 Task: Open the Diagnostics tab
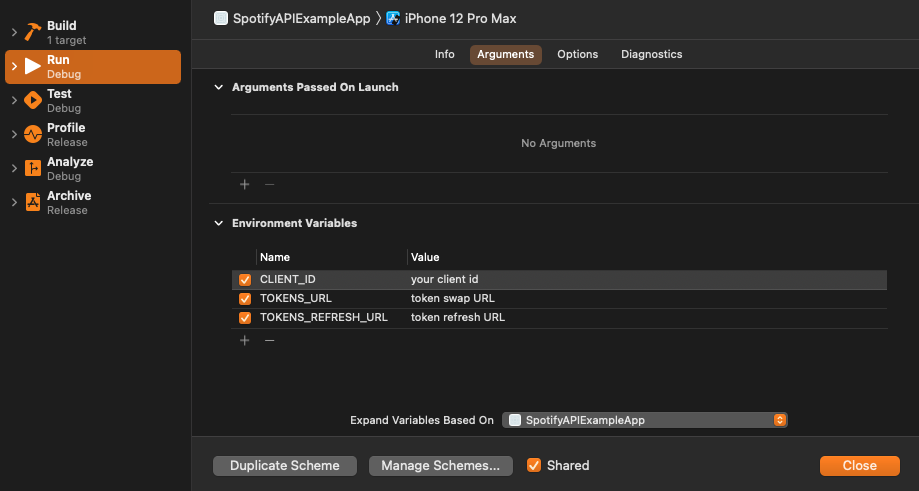tap(651, 54)
